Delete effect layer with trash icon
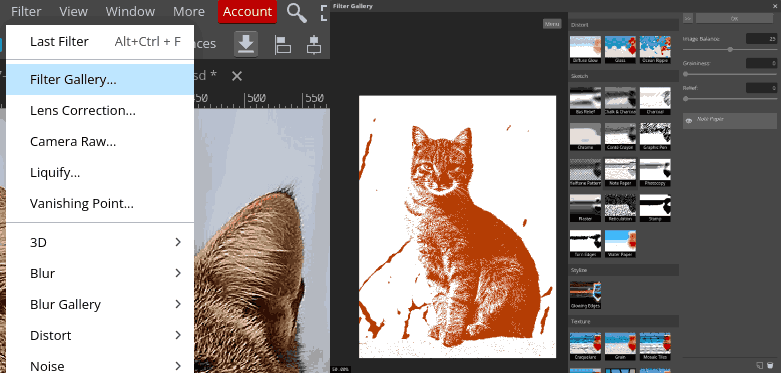 pos(771,365)
